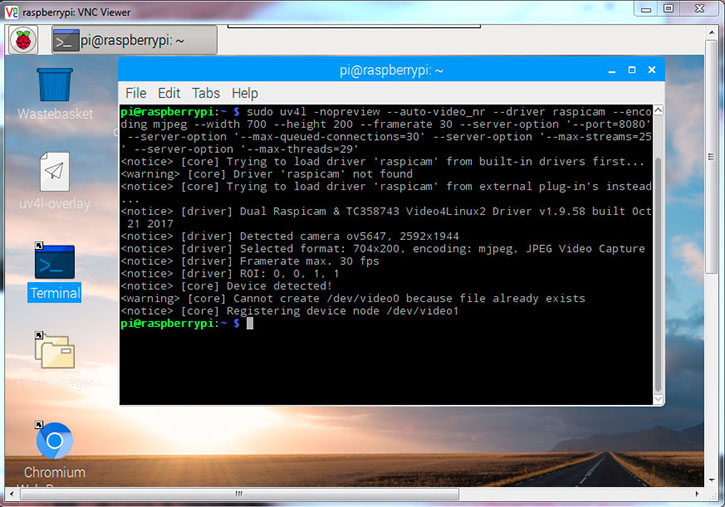The image size is (725, 507).
Task: Click the terminal icon in the taskbar
Action: [x=66, y=41]
